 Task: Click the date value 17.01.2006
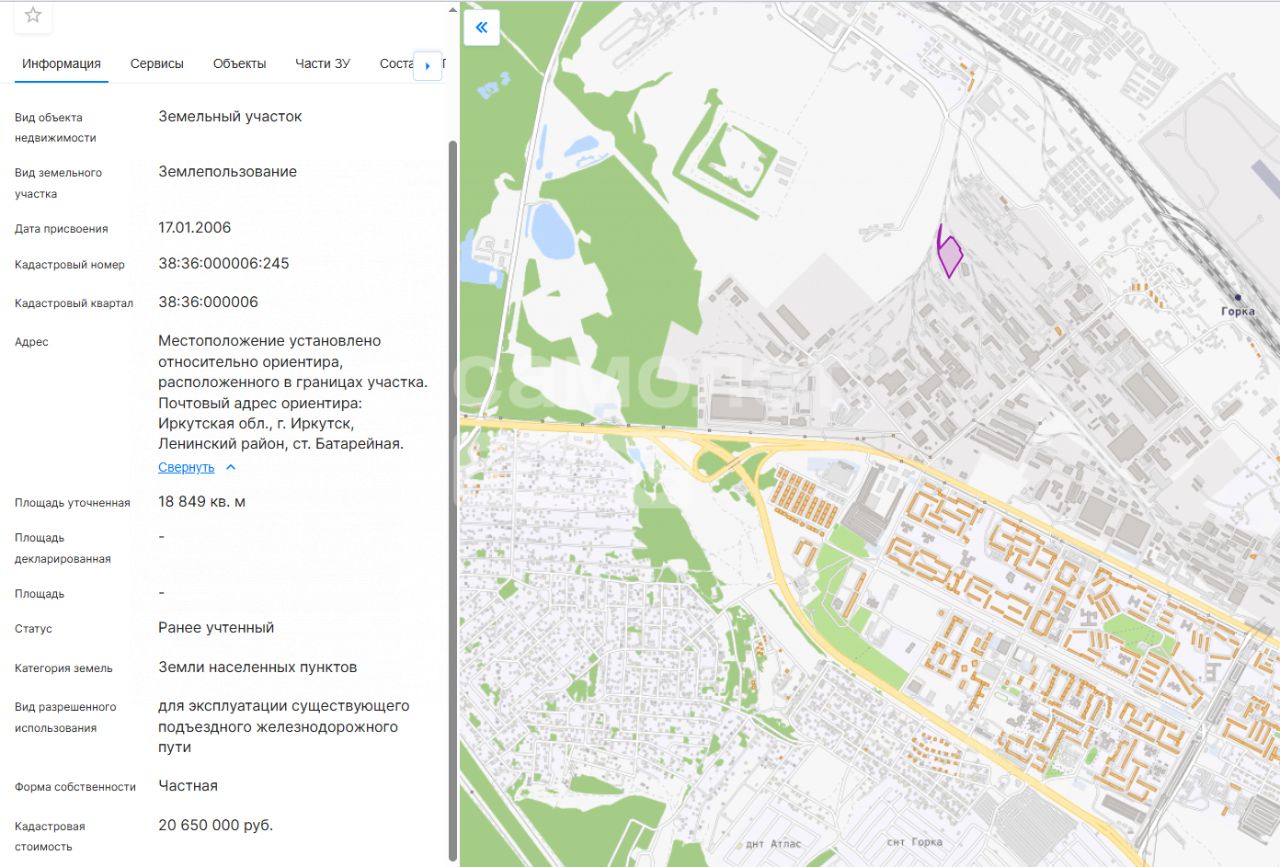pos(195,228)
